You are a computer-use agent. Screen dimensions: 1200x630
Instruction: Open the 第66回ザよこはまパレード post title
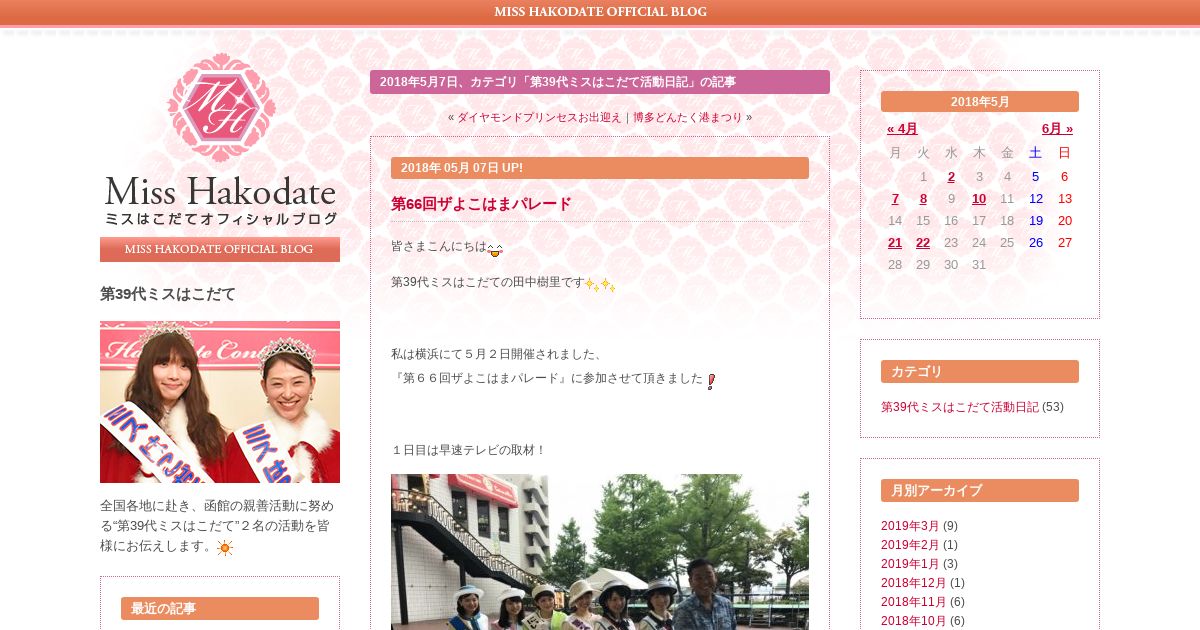coord(481,204)
